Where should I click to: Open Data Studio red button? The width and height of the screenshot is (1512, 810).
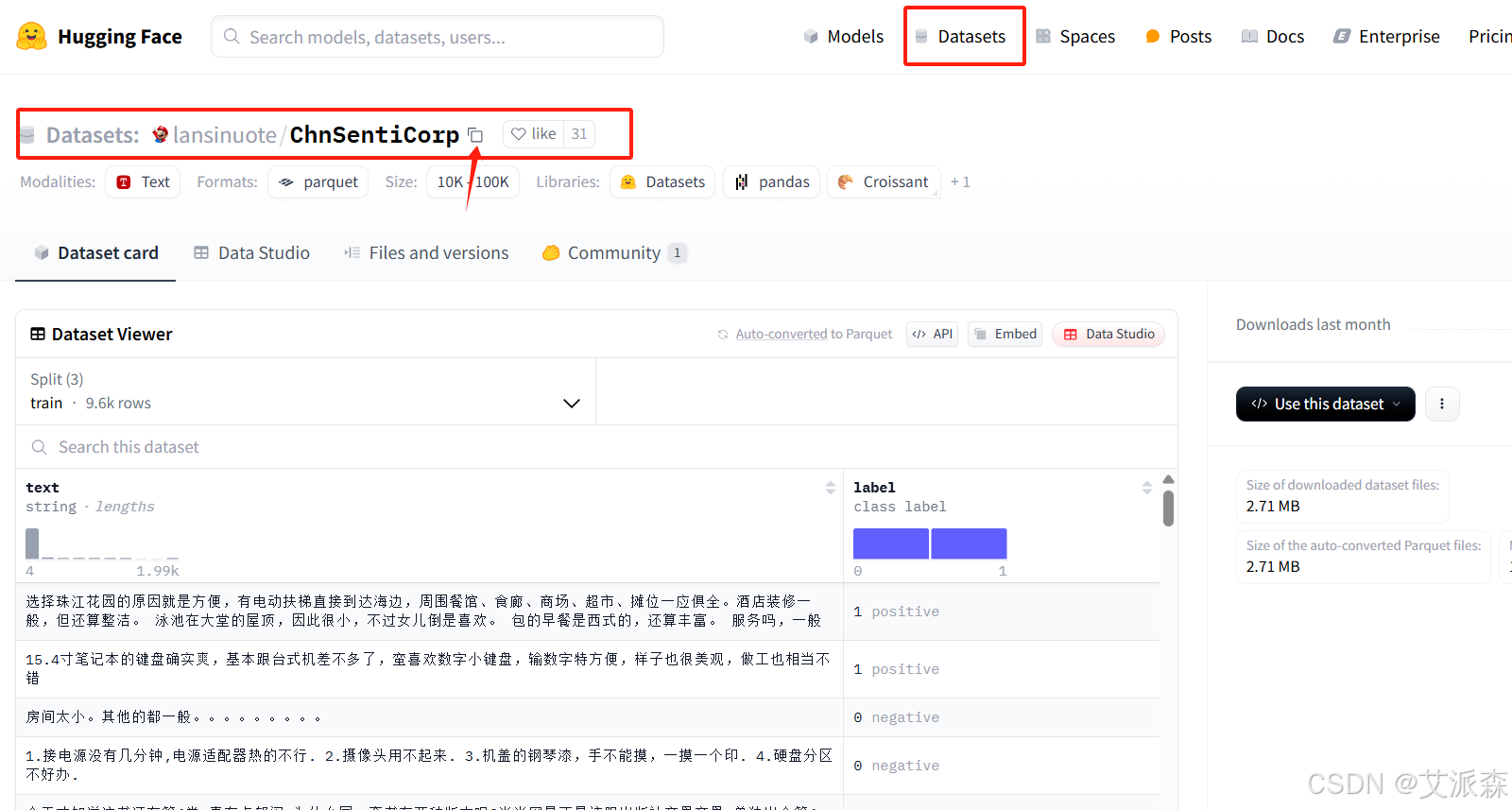[x=1108, y=335]
